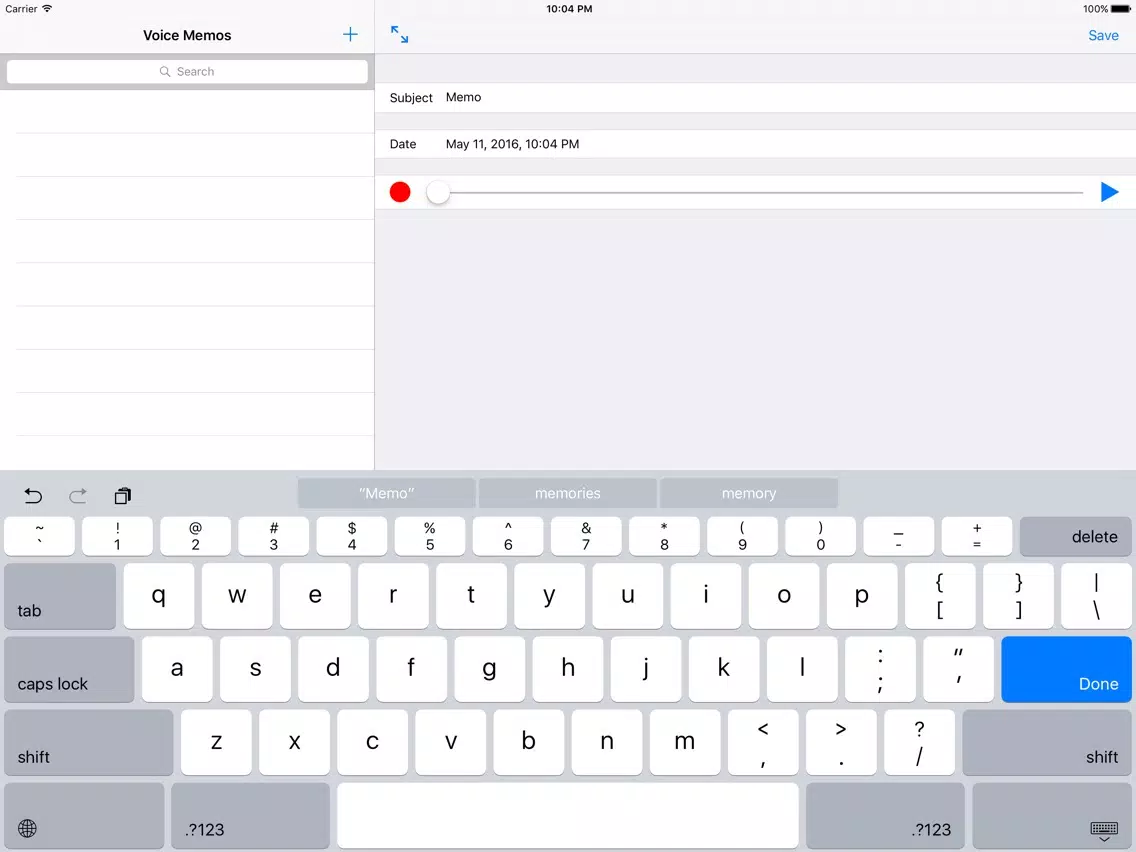Tap the letter l key
This screenshot has width=1136, height=852.
802,669
